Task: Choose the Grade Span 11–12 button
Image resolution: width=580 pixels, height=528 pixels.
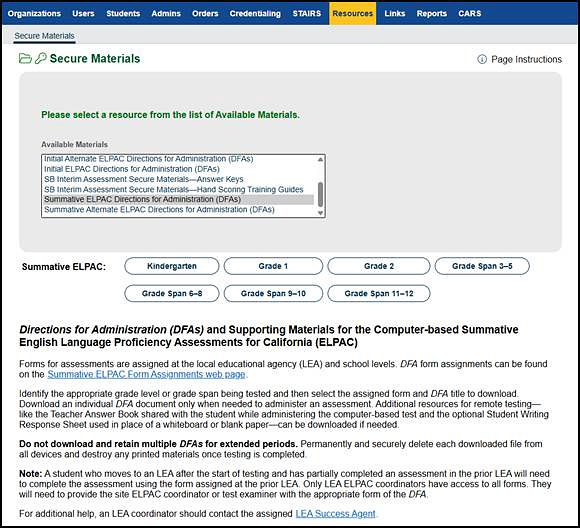Action: (x=379, y=293)
